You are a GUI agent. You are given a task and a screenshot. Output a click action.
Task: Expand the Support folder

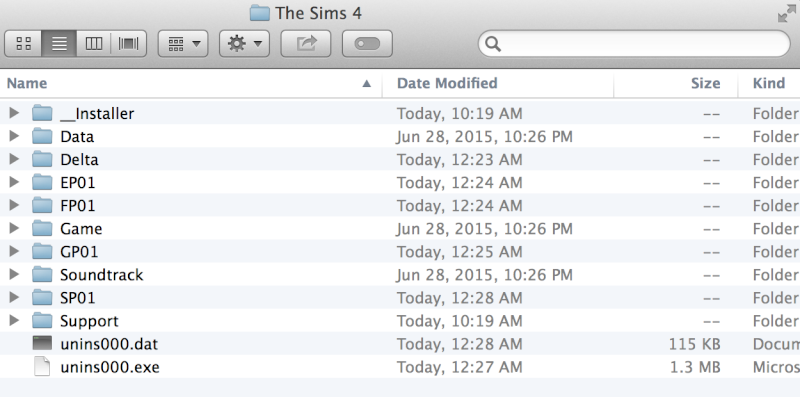click(14, 320)
